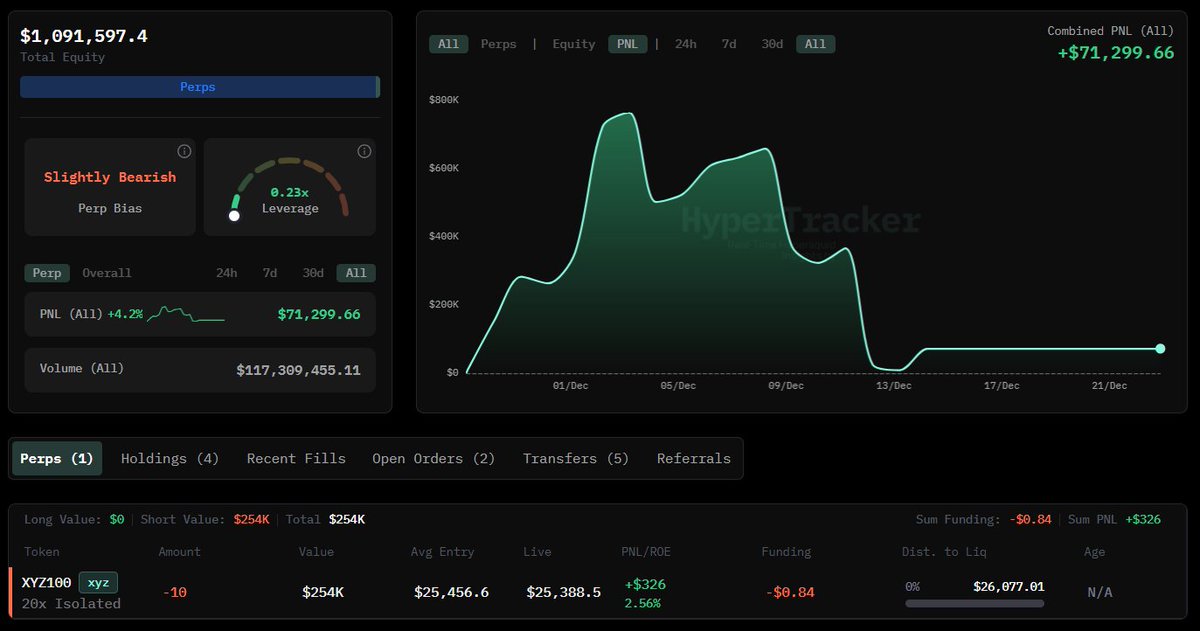Click the info icon on Leverage card

pyautogui.click(x=364, y=152)
